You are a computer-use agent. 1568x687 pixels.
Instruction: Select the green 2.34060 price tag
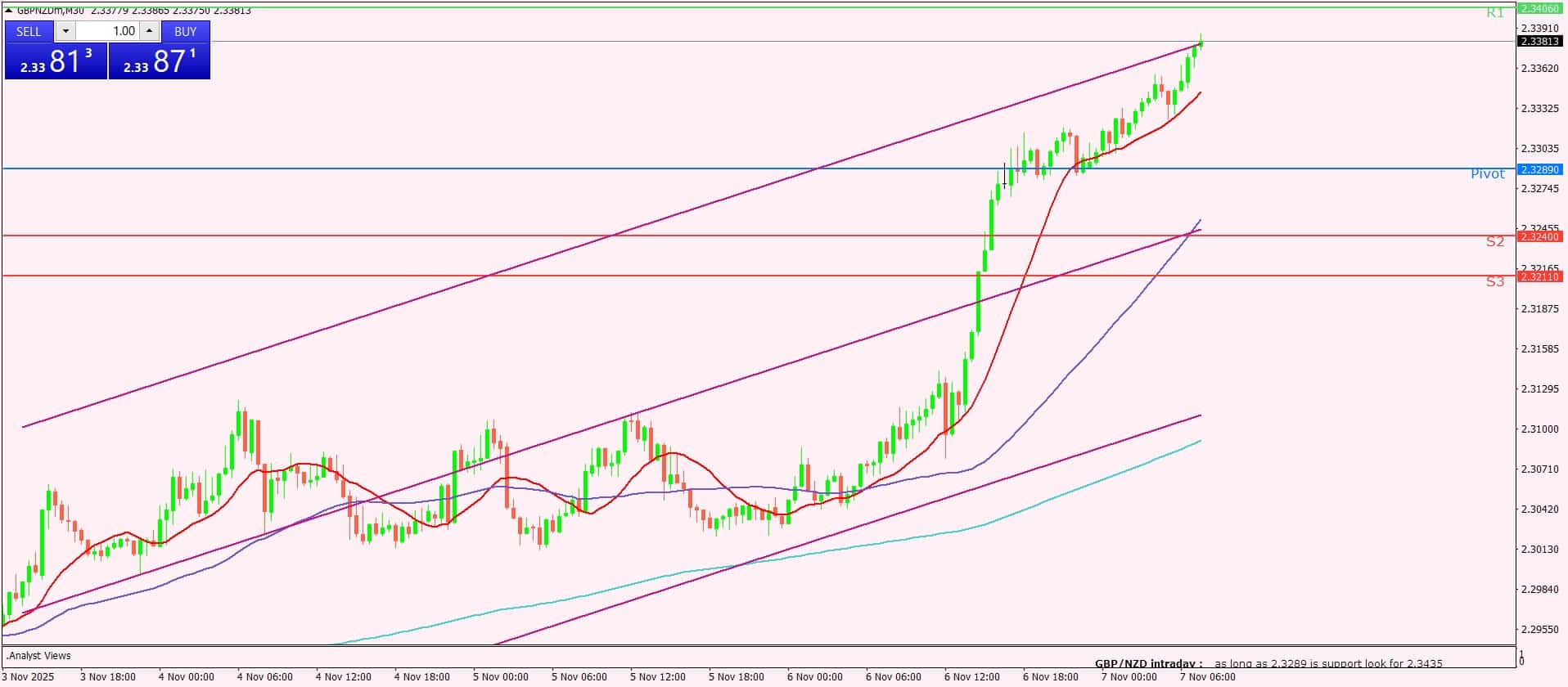coord(1540,8)
